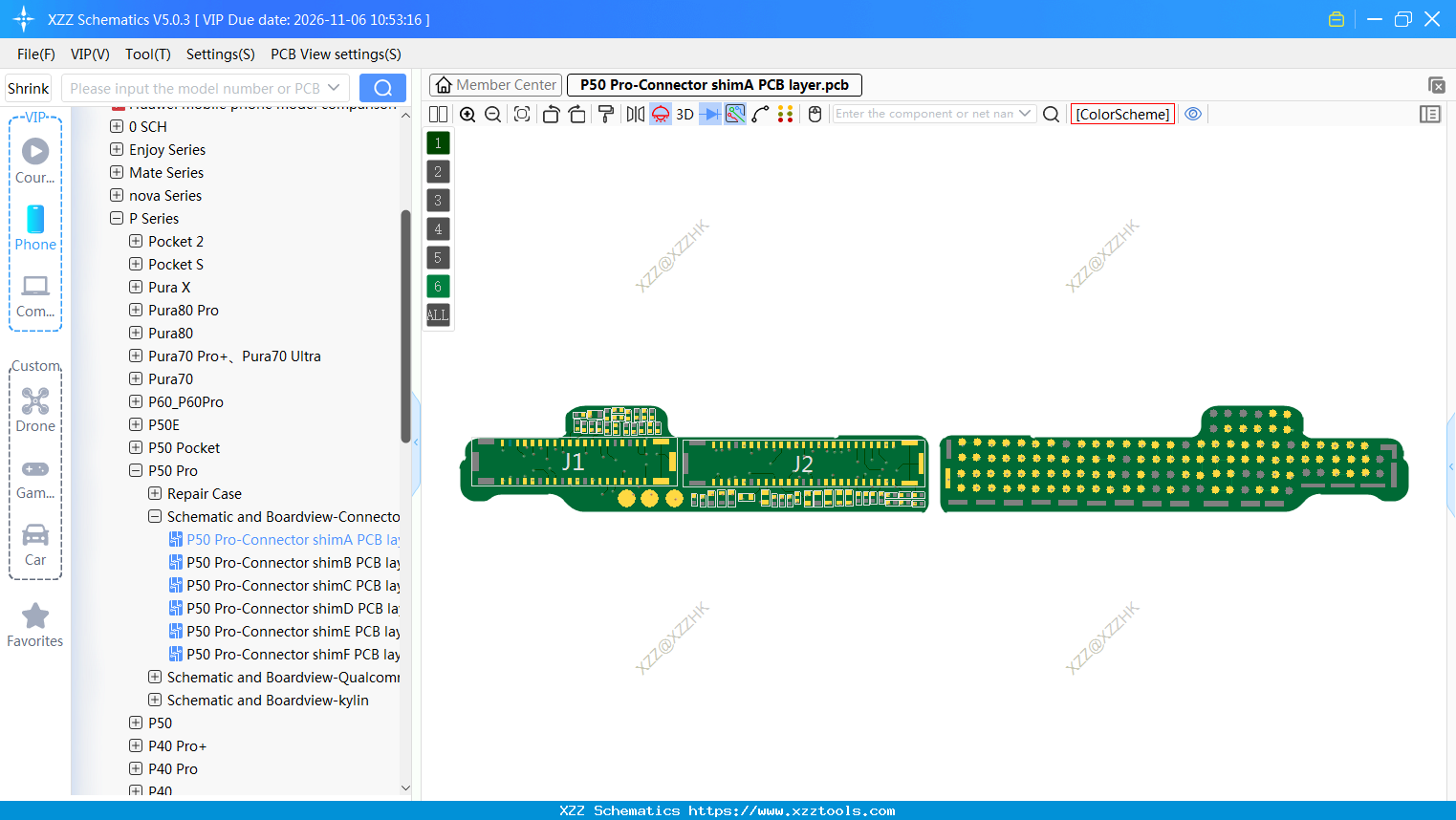Image resolution: width=1456 pixels, height=820 pixels.
Task: Select the zoom in tool
Action: click(467, 114)
